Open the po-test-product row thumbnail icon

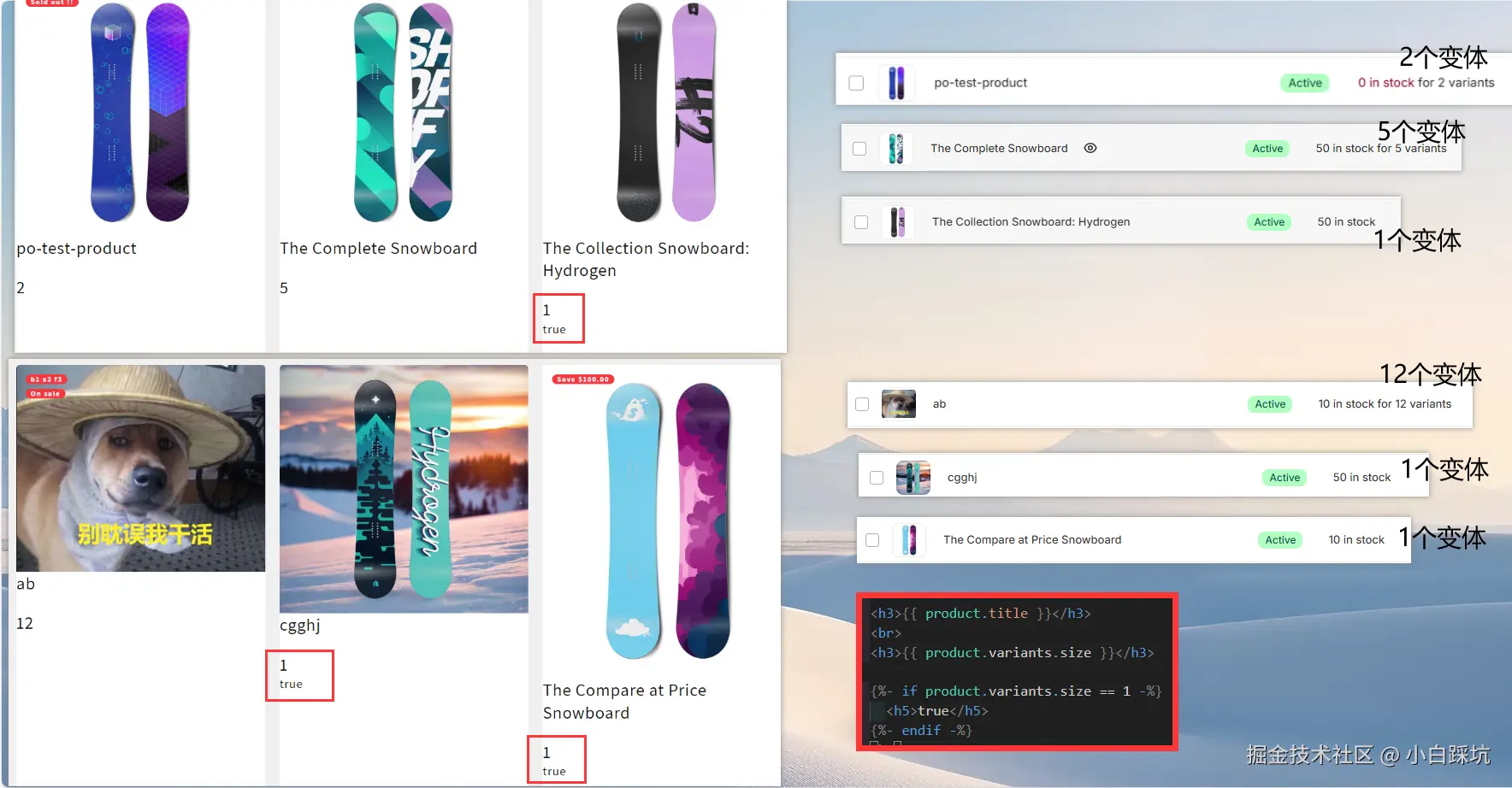(x=896, y=83)
